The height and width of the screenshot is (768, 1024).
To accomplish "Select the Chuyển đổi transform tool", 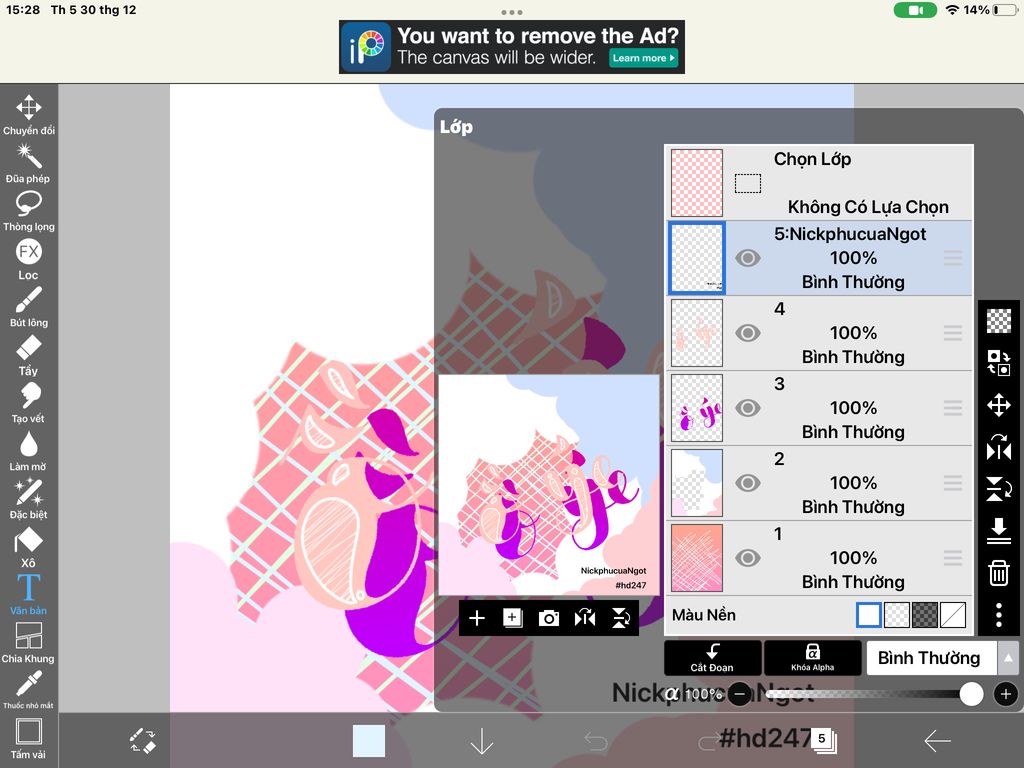I will coord(29,115).
